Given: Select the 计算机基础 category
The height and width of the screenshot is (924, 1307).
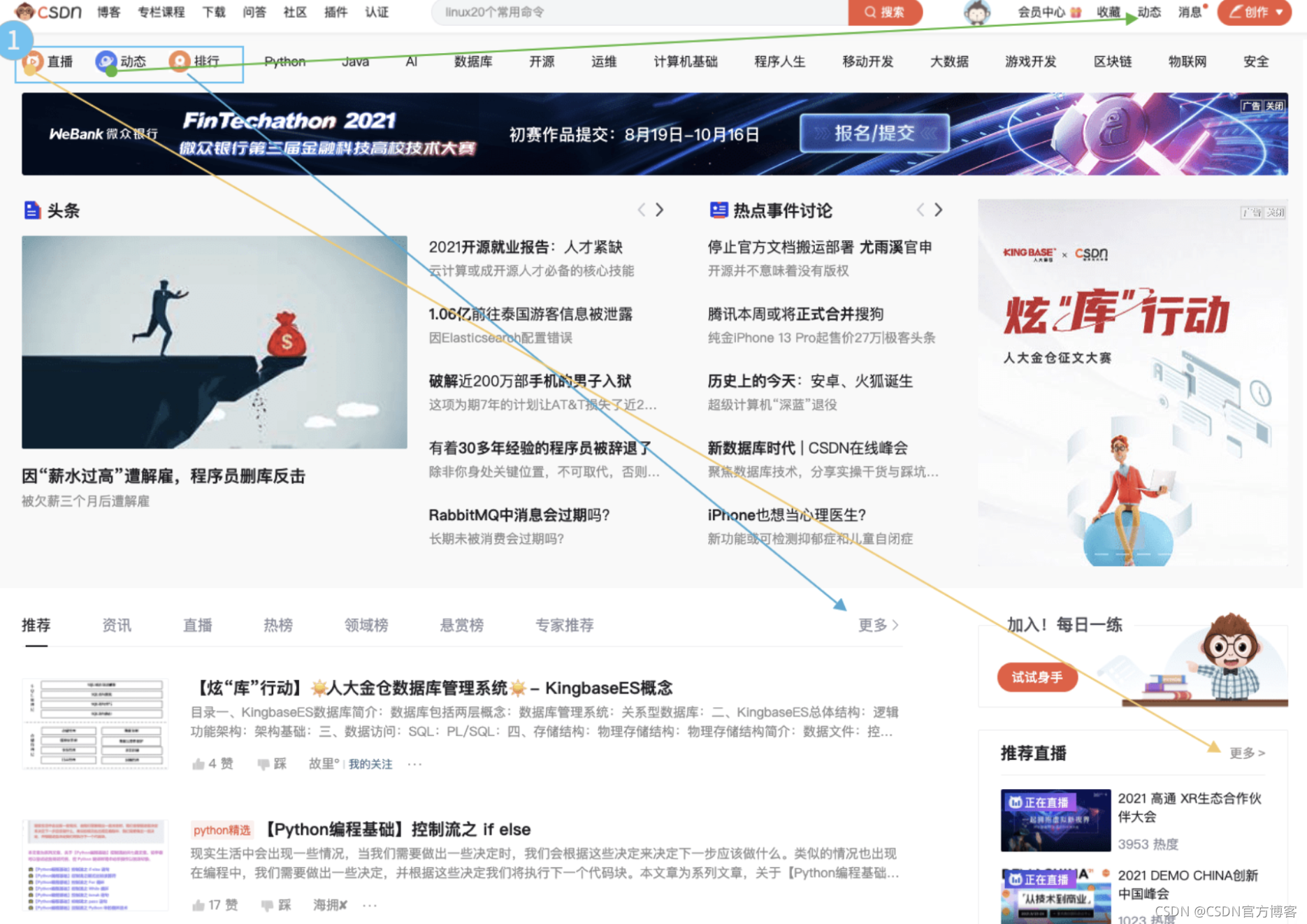Looking at the screenshot, I should click(686, 62).
